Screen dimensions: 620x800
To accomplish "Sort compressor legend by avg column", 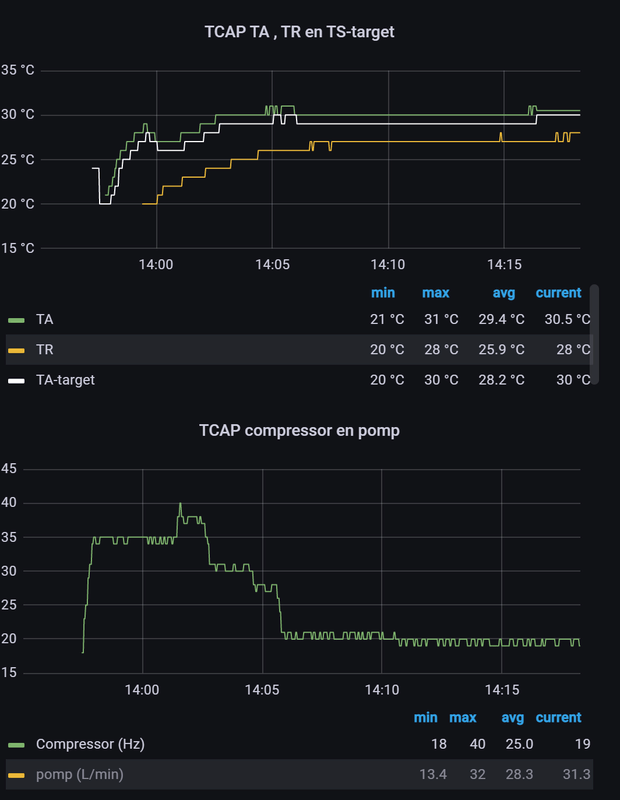I will (513, 718).
